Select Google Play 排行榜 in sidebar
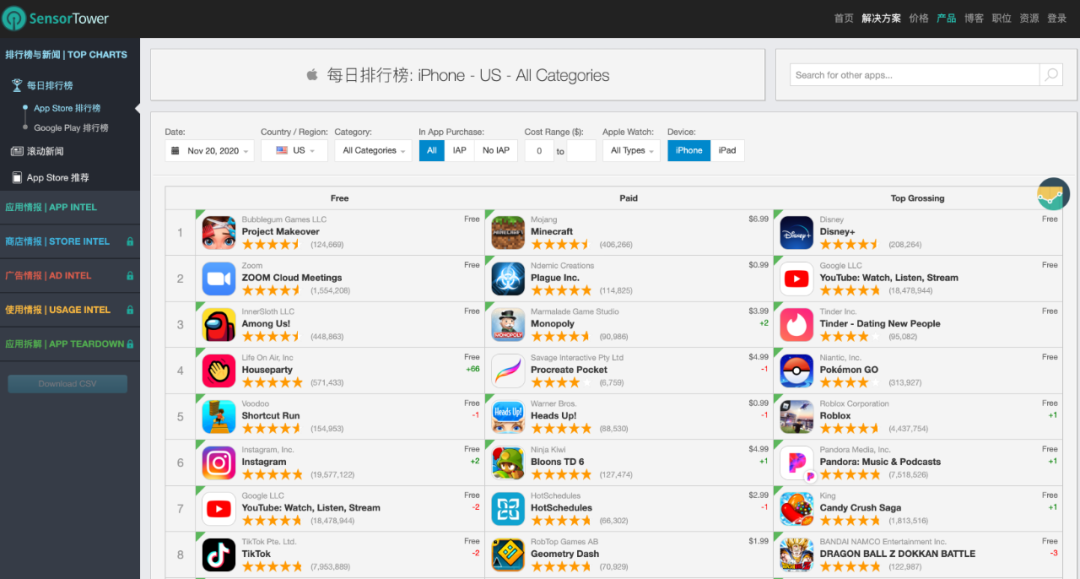This screenshot has width=1080, height=579. click(x=71, y=128)
